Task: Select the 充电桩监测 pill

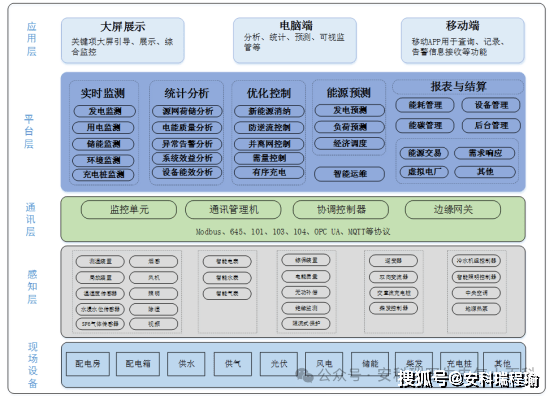Action: (103, 174)
